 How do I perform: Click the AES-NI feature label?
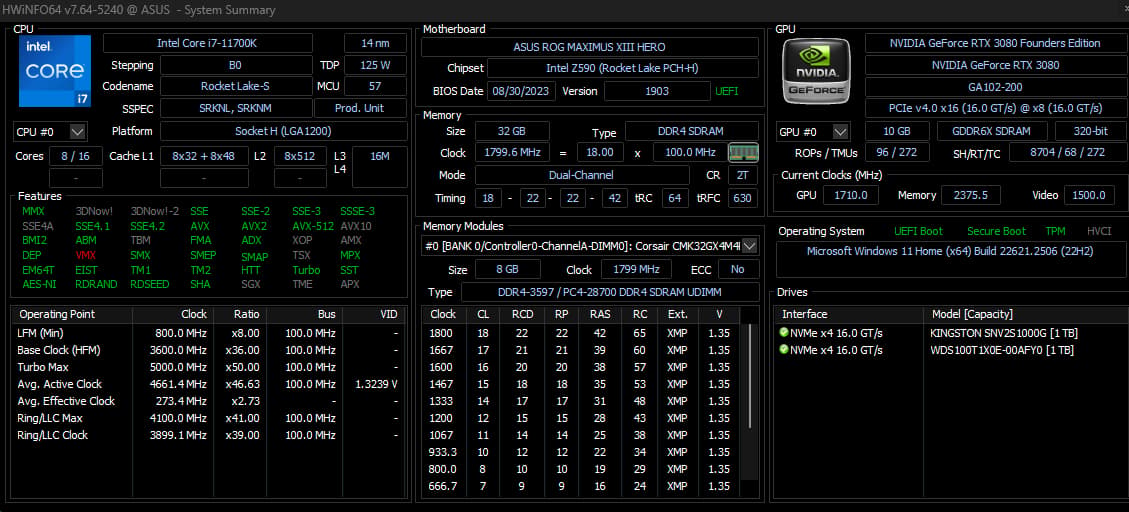pos(37,284)
